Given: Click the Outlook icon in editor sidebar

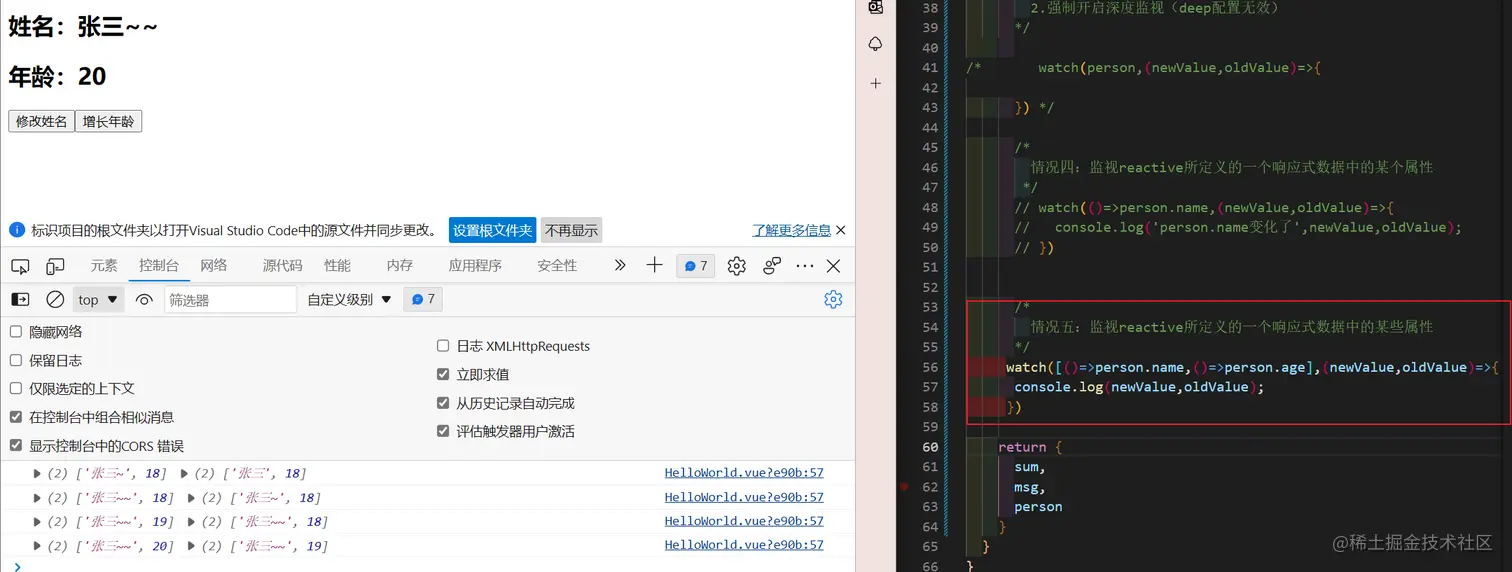Looking at the screenshot, I should [876, 6].
